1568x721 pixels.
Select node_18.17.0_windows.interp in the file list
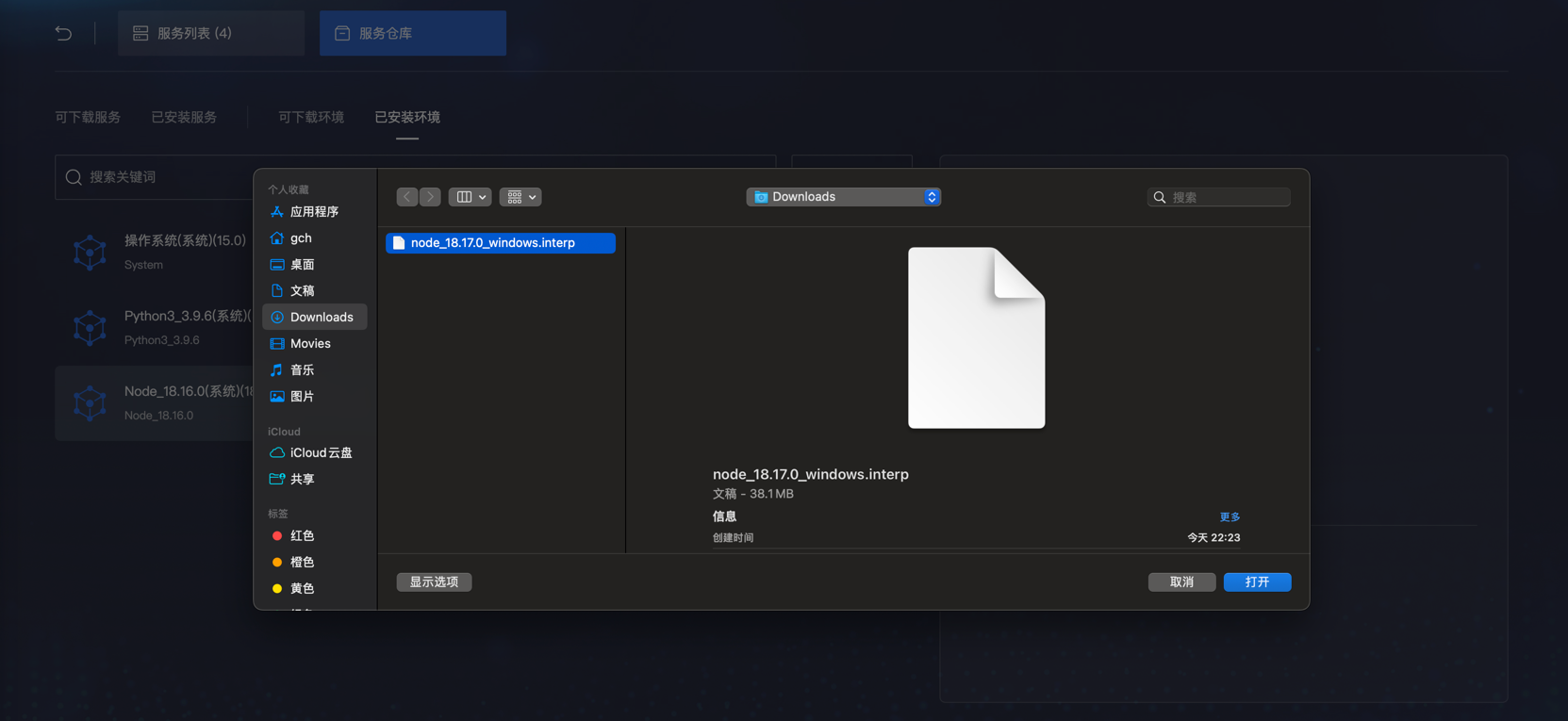pos(501,243)
